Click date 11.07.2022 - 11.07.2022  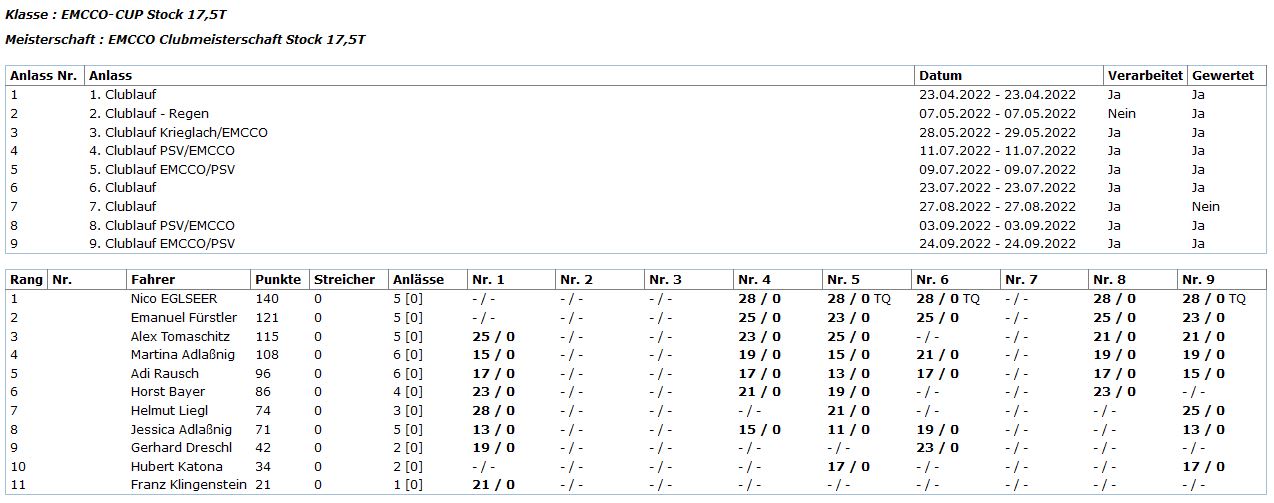point(997,150)
